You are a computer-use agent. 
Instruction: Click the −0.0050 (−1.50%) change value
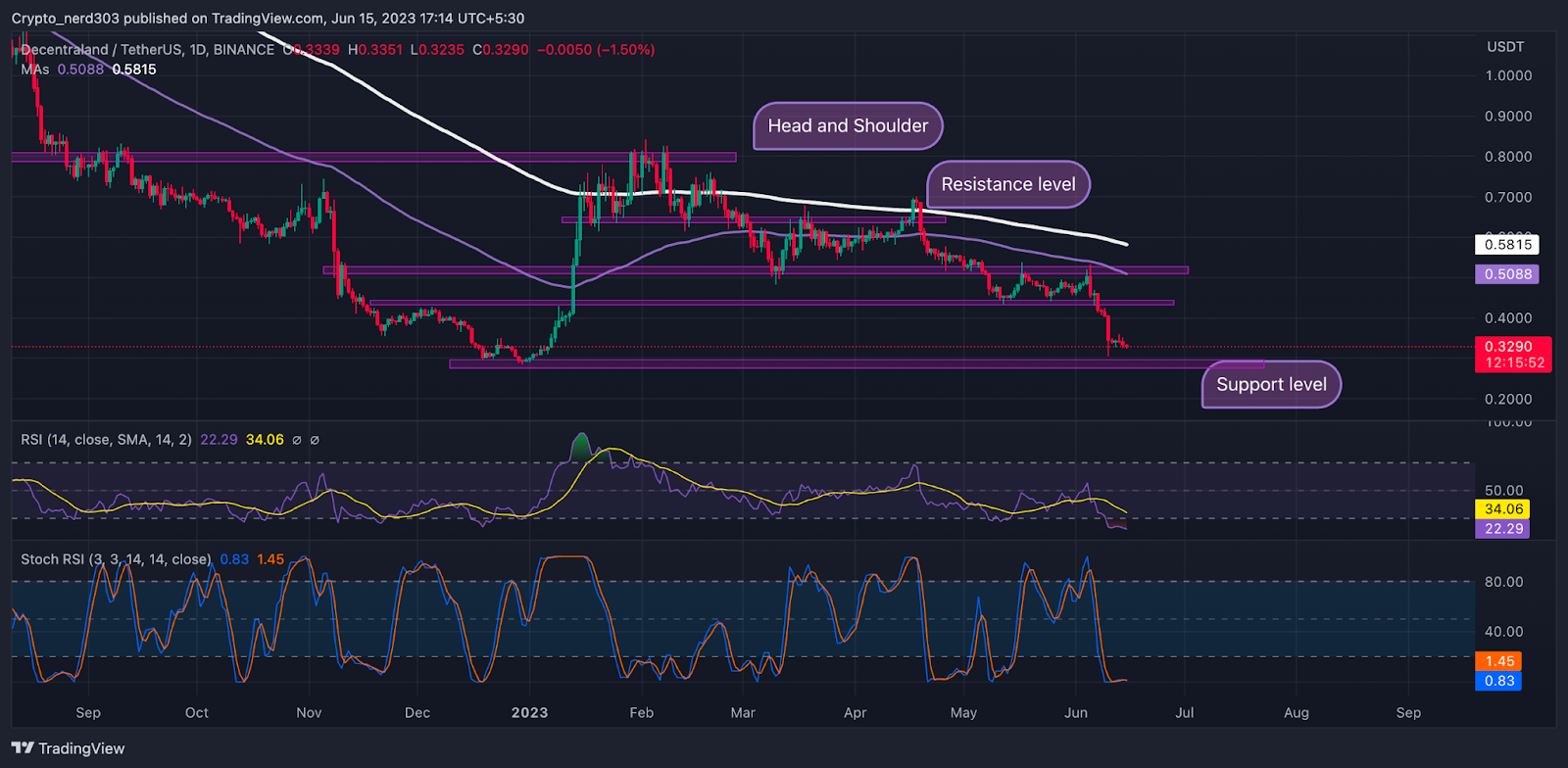point(596,49)
